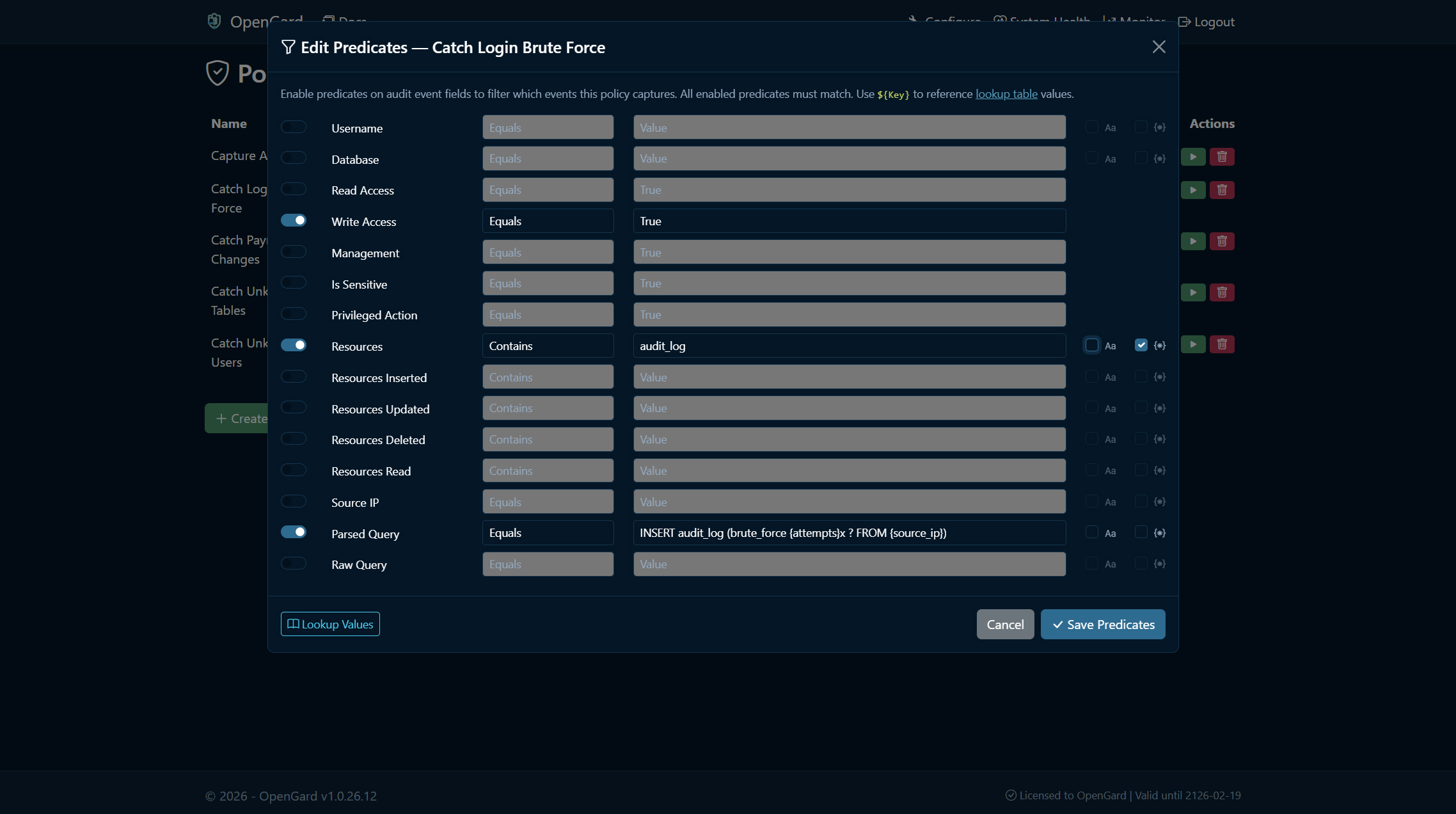The image size is (1456, 814).
Task: Click the OpenGard shield logo
Action: click(214, 20)
